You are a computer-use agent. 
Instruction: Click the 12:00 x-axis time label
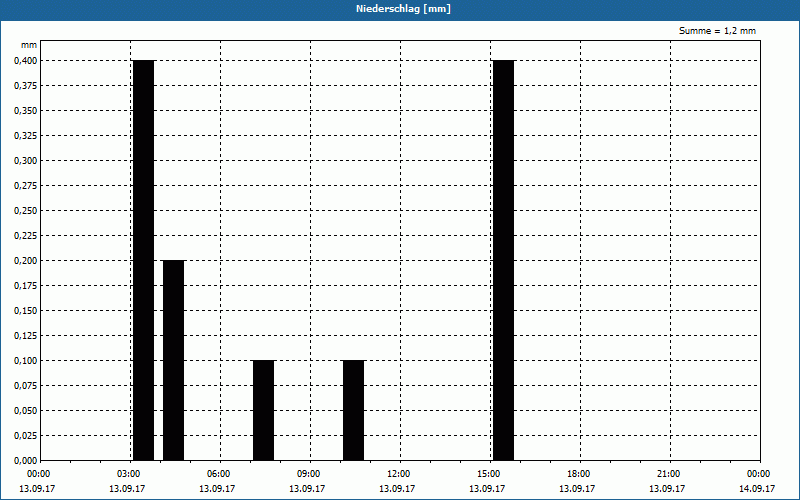click(x=398, y=474)
